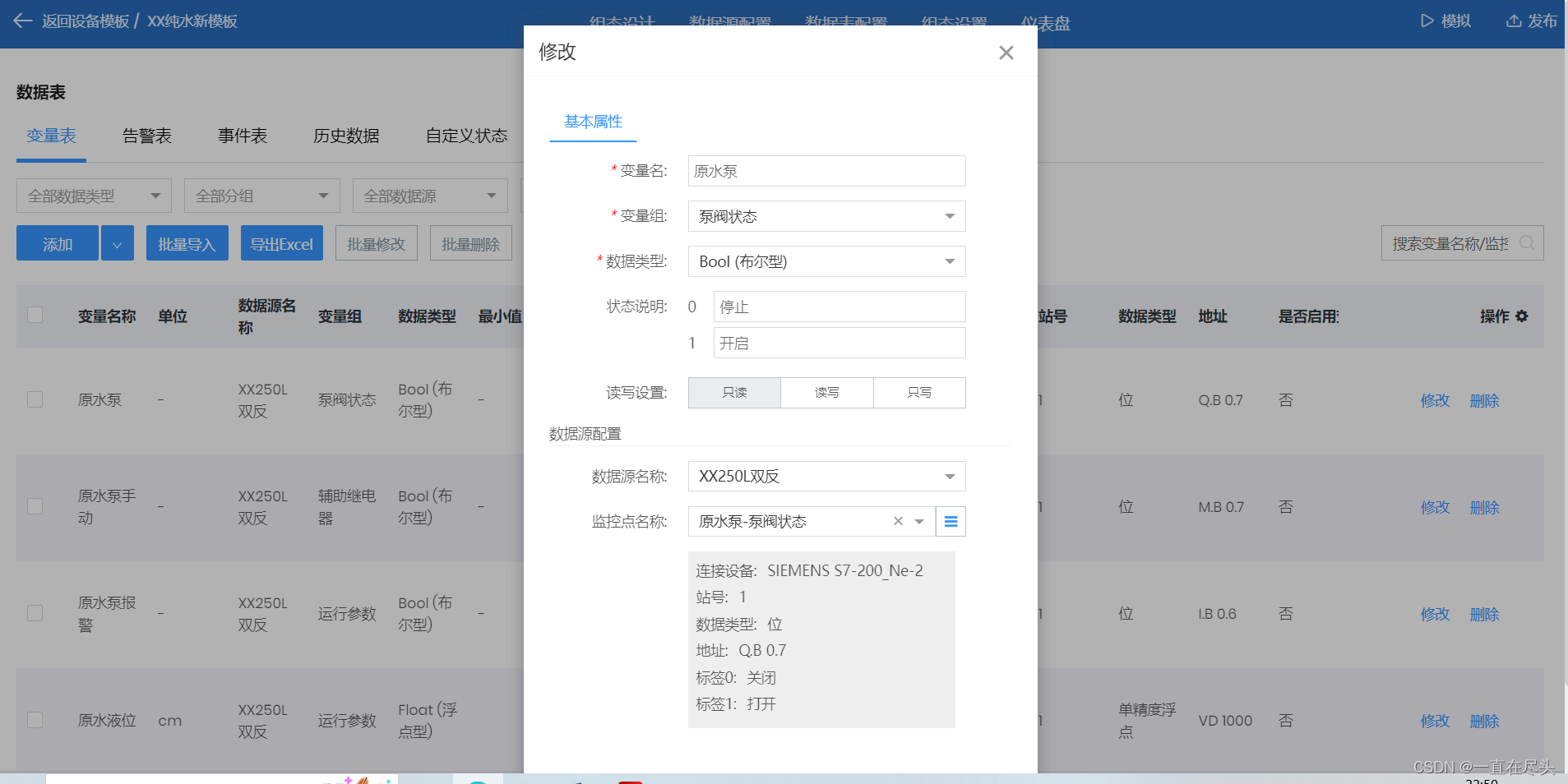Click 删除 link in the 原水泵手动 row
1568x784 pixels.
(x=1485, y=508)
